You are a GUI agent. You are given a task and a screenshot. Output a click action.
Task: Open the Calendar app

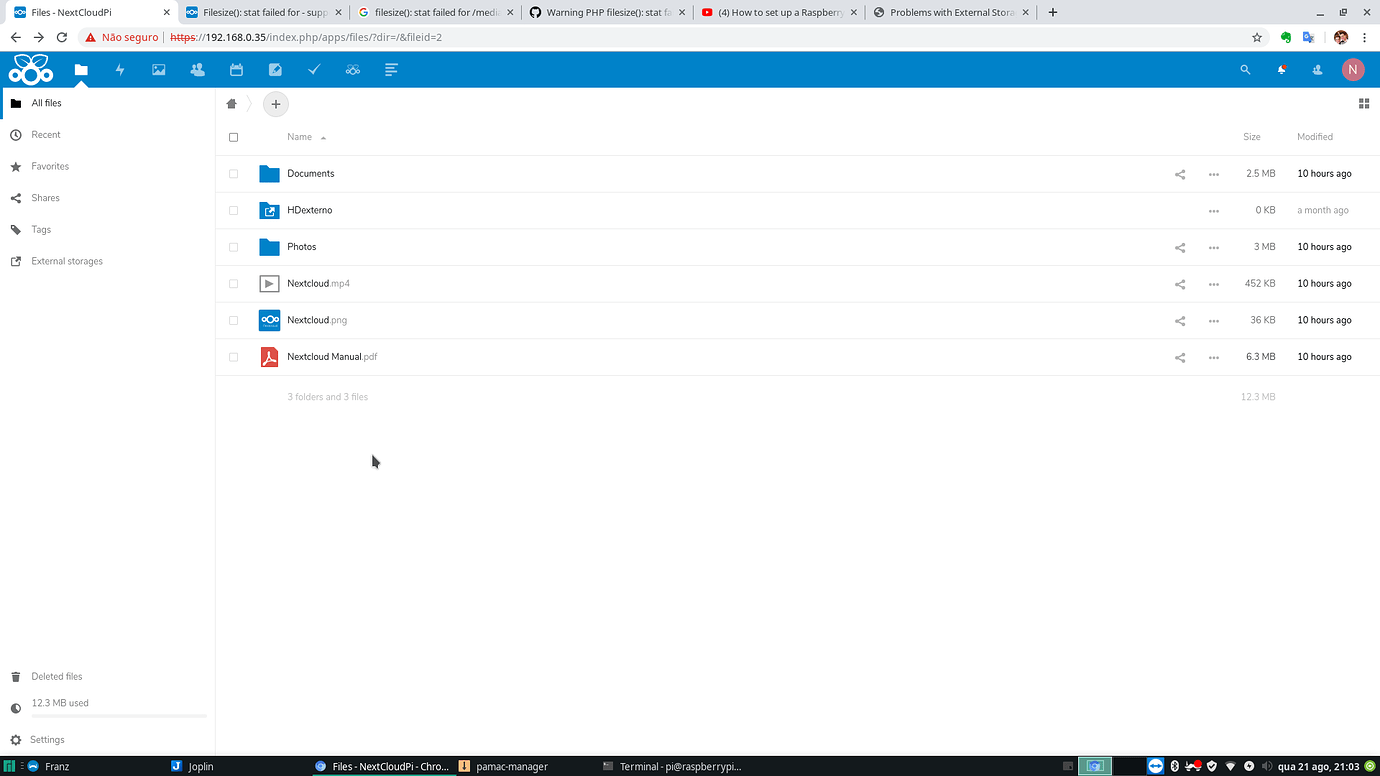tap(236, 69)
